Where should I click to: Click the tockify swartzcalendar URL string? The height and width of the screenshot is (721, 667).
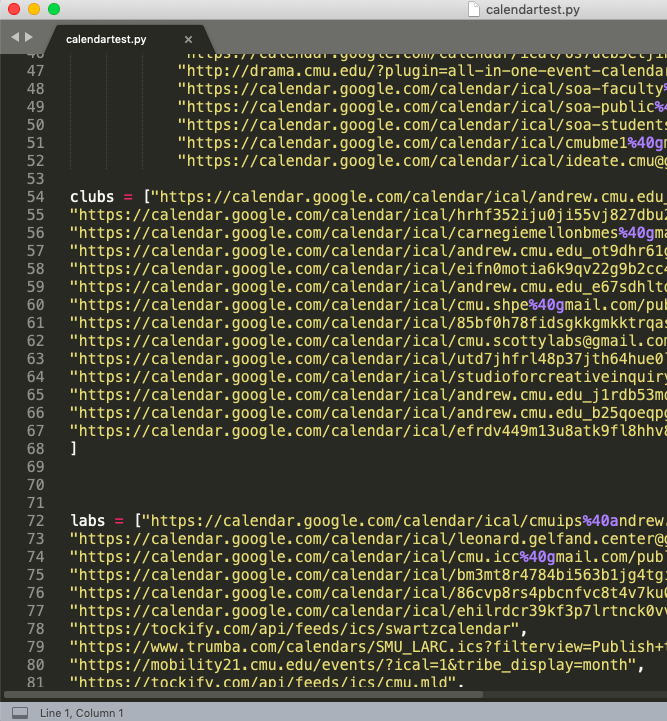click(x=294, y=629)
